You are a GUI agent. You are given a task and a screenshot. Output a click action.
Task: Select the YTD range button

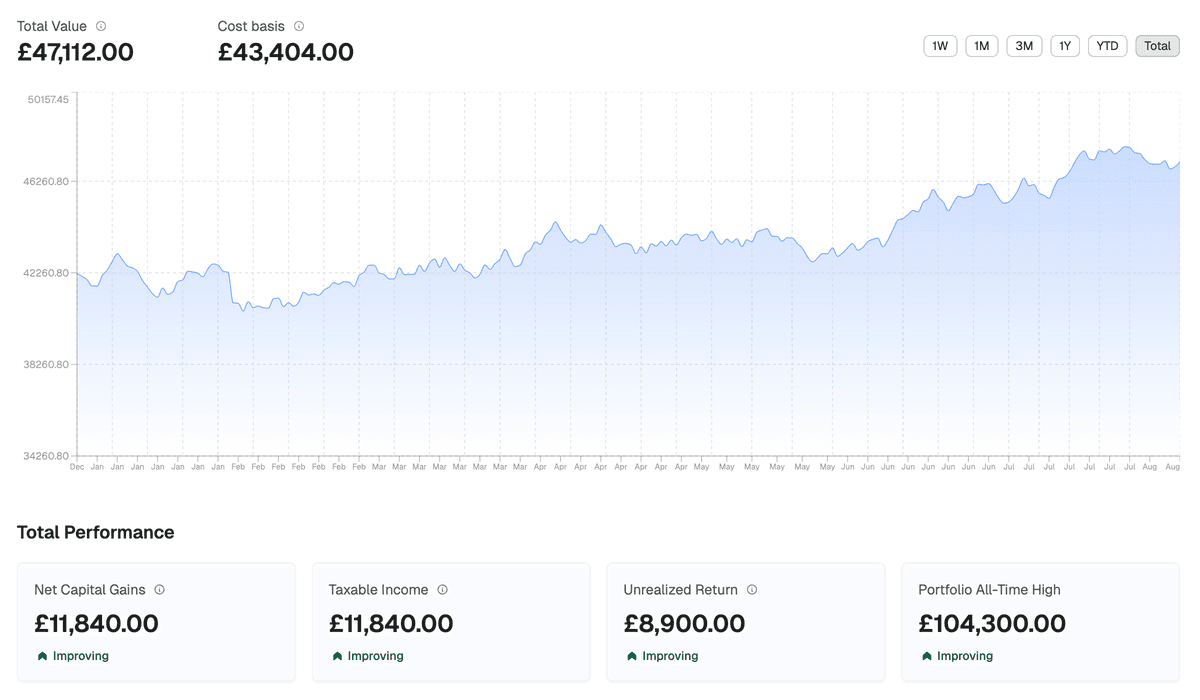coord(1107,46)
